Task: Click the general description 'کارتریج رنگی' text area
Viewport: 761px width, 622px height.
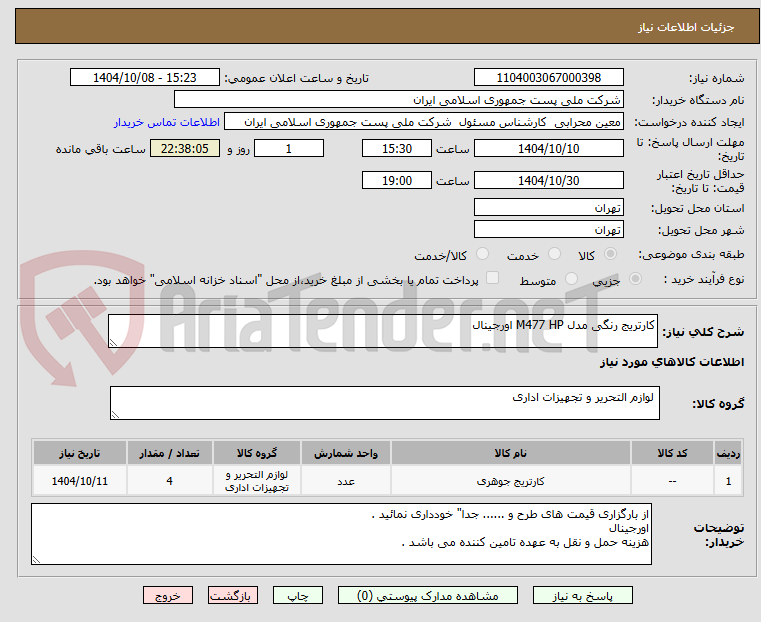Action: coord(383,331)
